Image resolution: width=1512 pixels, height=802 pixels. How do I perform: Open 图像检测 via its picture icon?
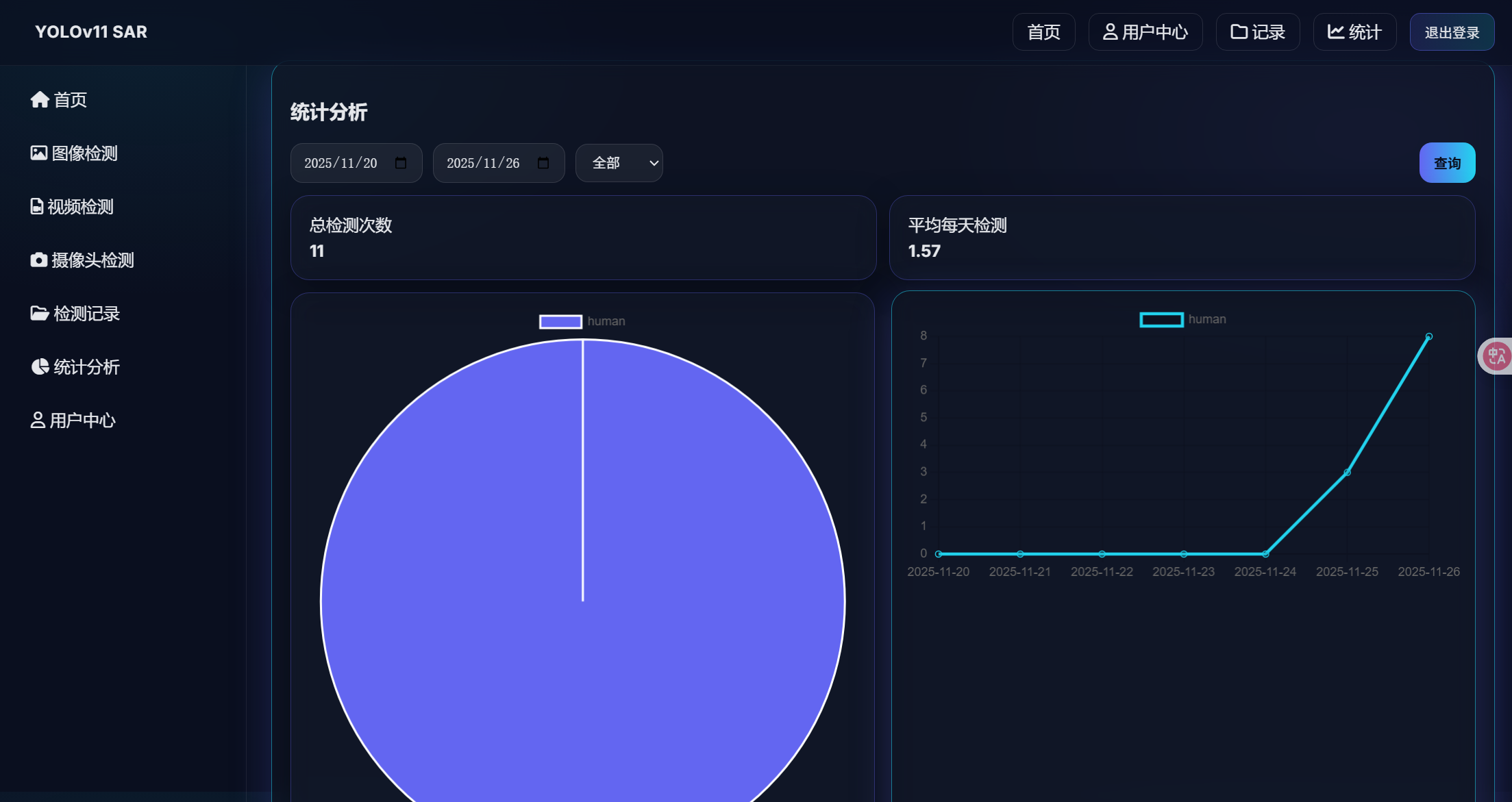coord(39,153)
